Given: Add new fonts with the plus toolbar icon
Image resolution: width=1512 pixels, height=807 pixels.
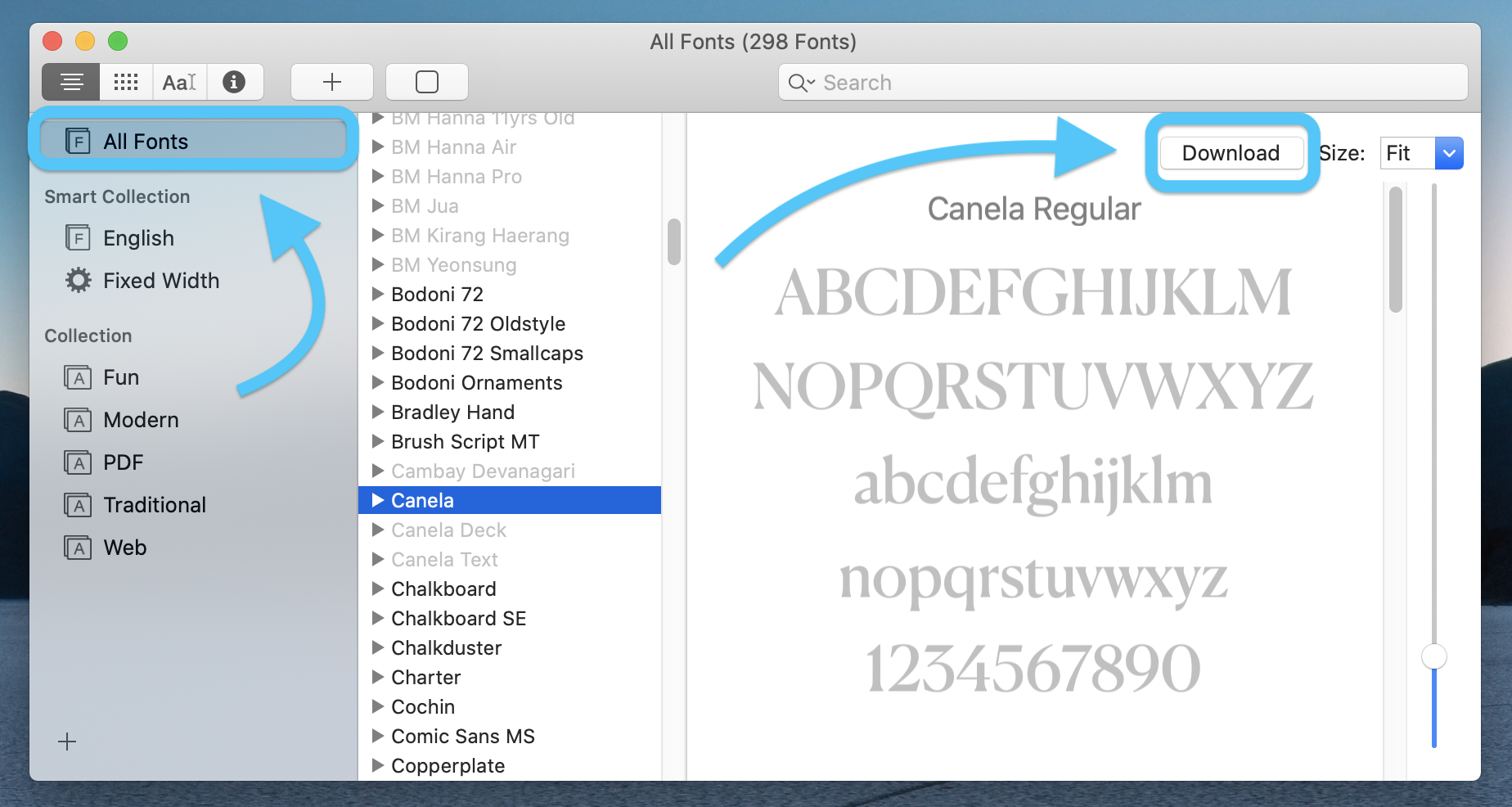Looking at the screenshot, I should click(x=331, y=82).
